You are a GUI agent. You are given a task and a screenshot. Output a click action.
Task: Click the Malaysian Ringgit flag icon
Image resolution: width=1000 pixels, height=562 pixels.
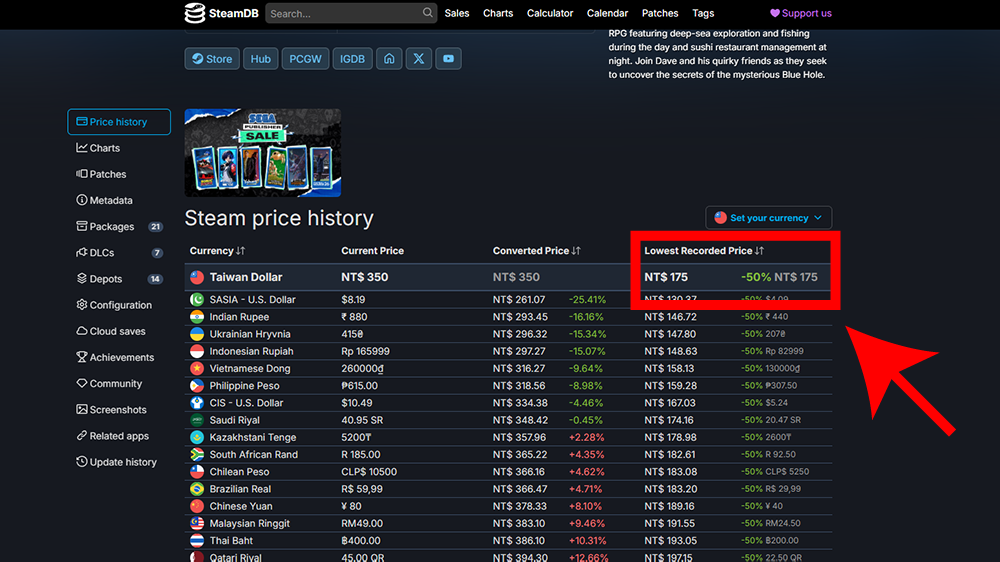click(197, 523)
